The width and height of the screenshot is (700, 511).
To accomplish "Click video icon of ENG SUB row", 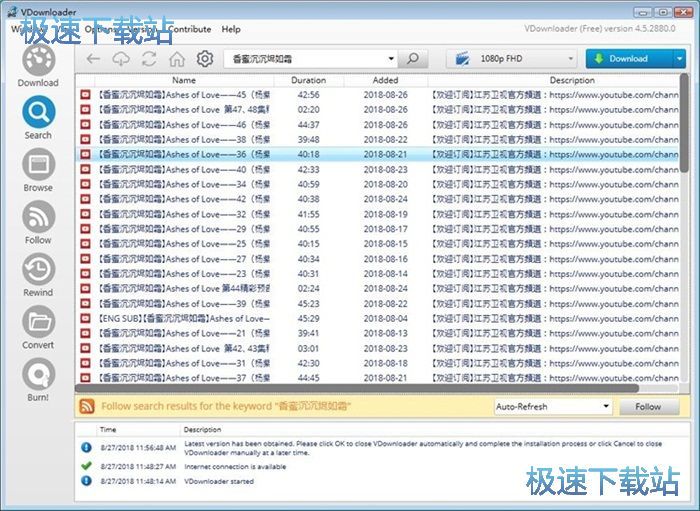I will click(85, 318).
